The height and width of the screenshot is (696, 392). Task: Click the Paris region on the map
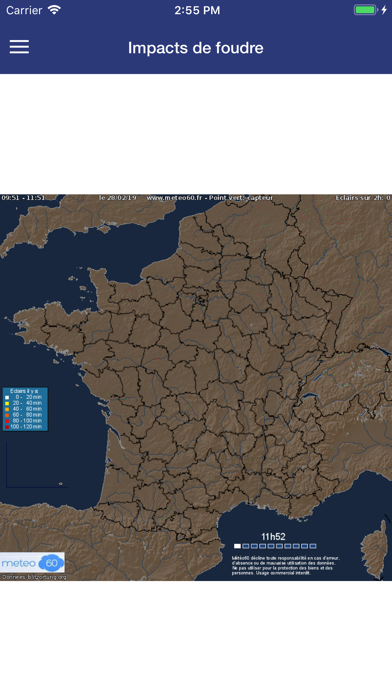point(201,300)
